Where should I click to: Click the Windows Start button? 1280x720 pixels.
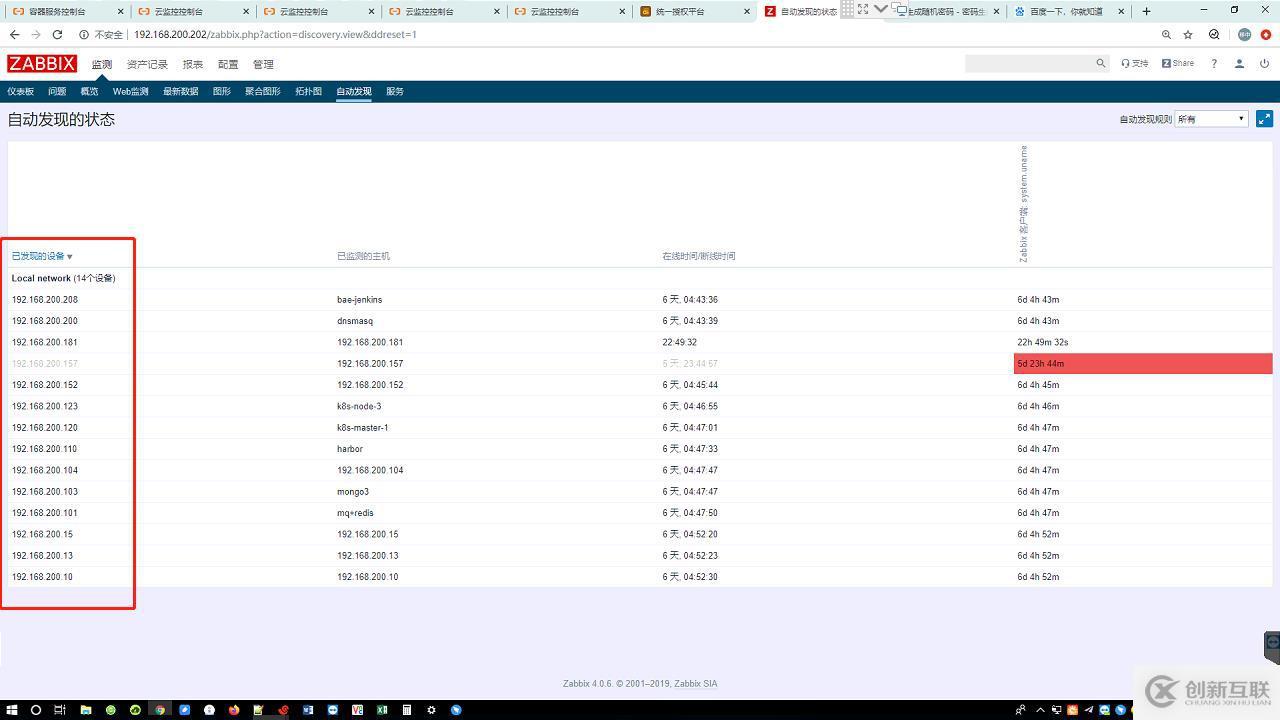11,710
